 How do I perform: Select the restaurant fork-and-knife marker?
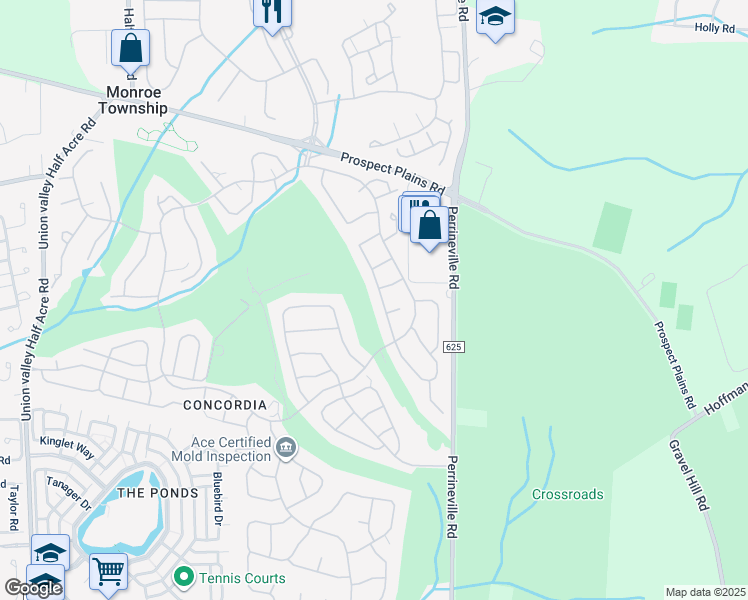272,14
